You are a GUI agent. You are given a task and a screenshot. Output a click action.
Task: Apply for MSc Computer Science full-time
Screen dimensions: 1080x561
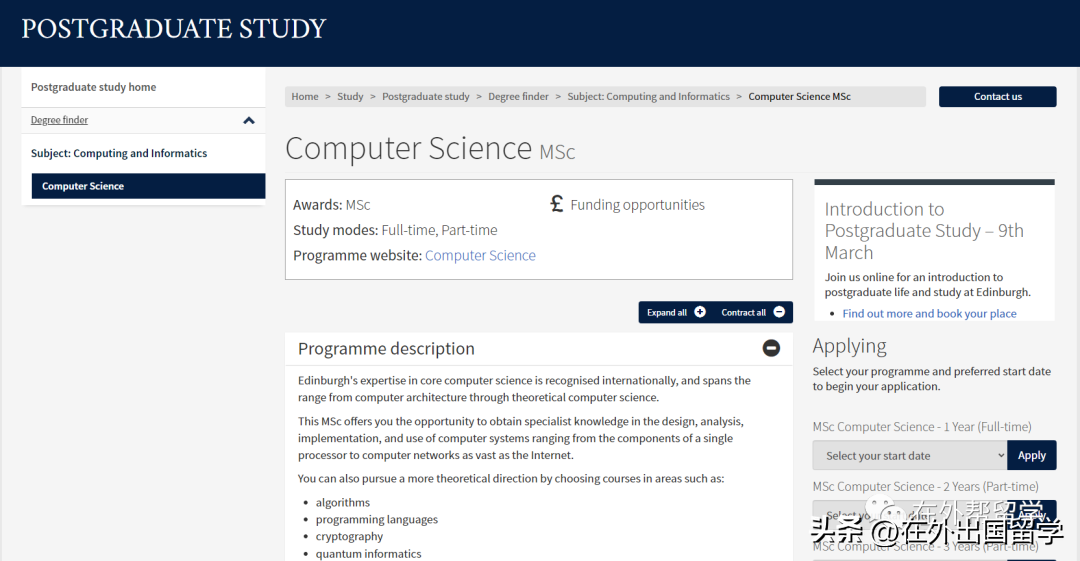(x=1032, y=456)
